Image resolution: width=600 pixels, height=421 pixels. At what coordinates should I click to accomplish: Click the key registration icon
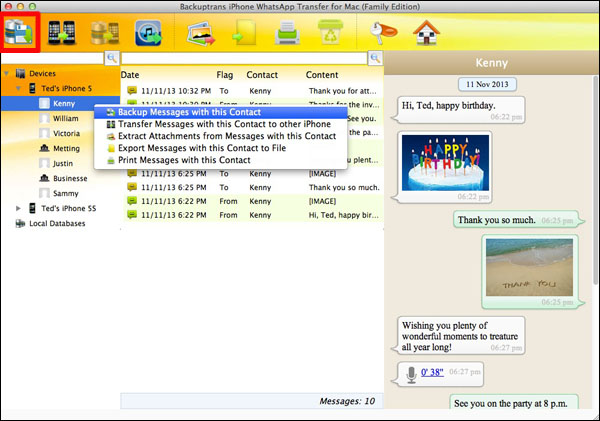[383, 32]
